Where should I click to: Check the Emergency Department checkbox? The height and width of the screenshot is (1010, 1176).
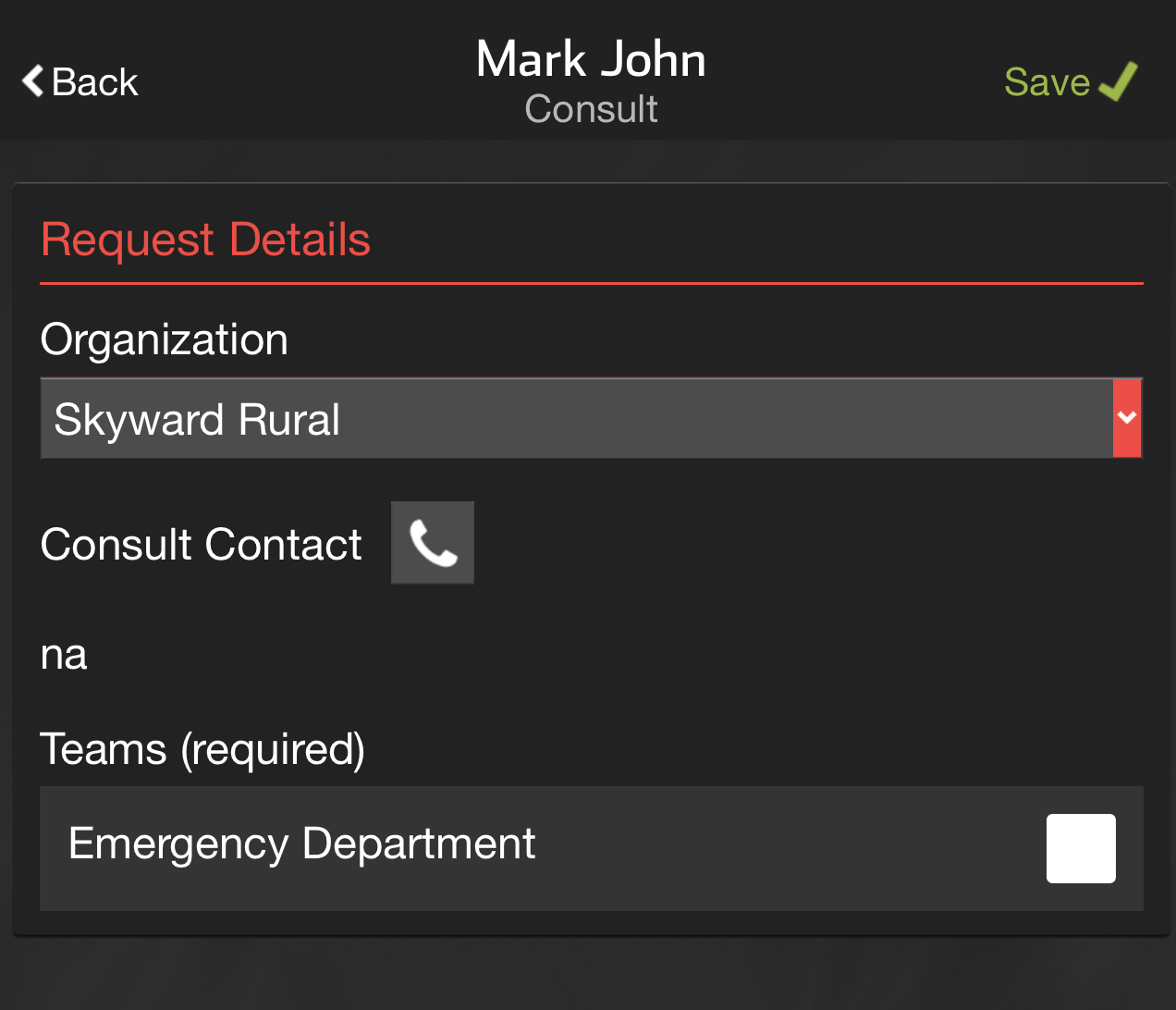coord(1081,848)
